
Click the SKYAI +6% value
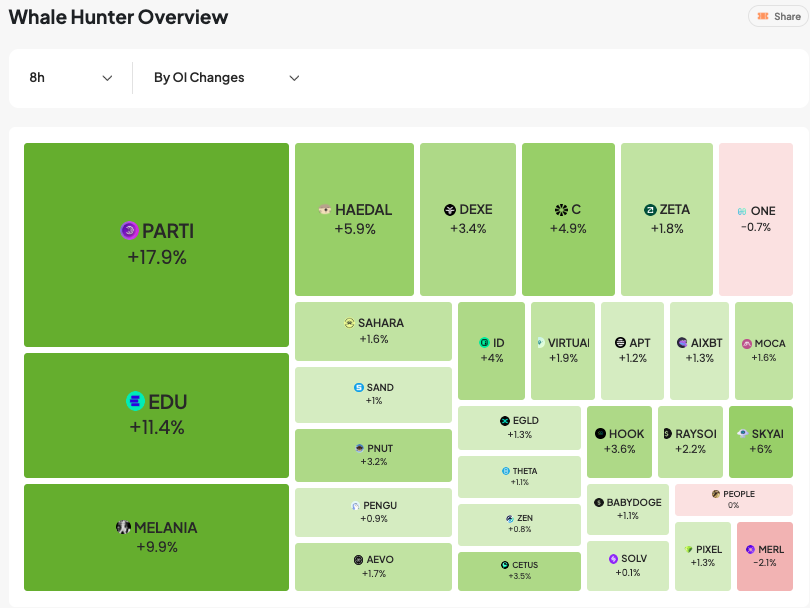pos(761,449)
